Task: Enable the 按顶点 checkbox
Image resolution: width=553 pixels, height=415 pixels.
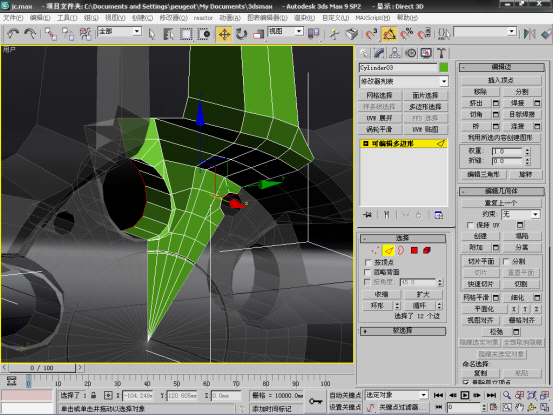Action: point(368,262)
